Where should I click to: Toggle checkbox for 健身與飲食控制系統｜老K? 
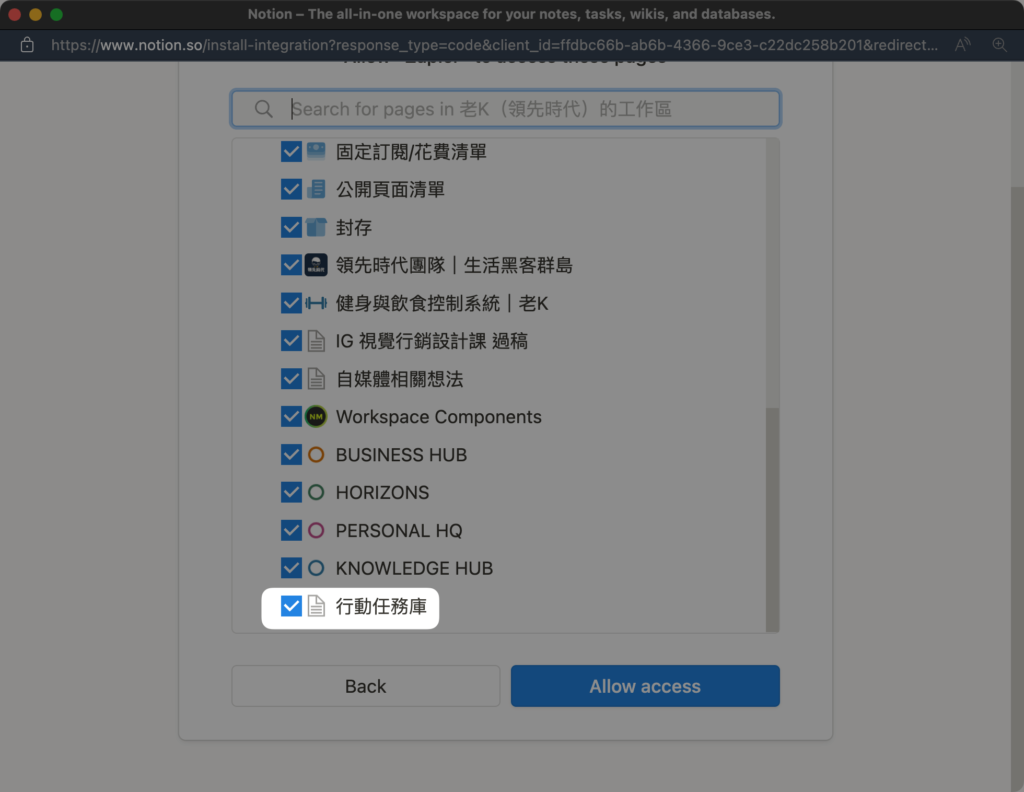coord(291,303)
